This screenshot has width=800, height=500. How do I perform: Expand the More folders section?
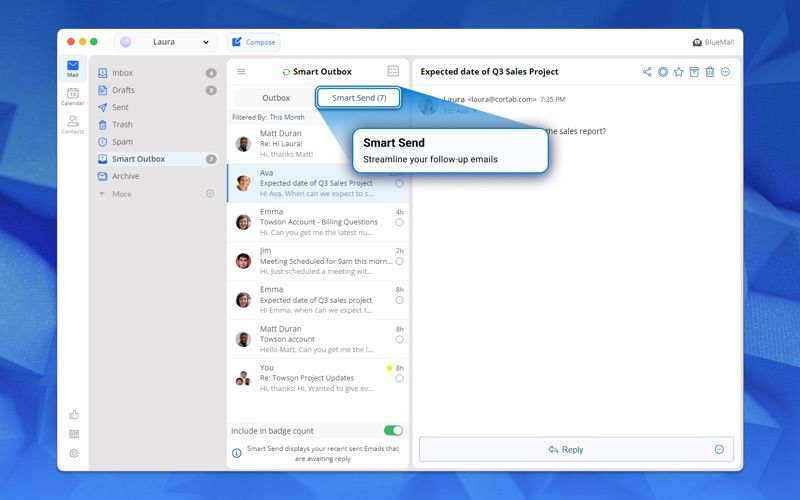tap(102, 194)
